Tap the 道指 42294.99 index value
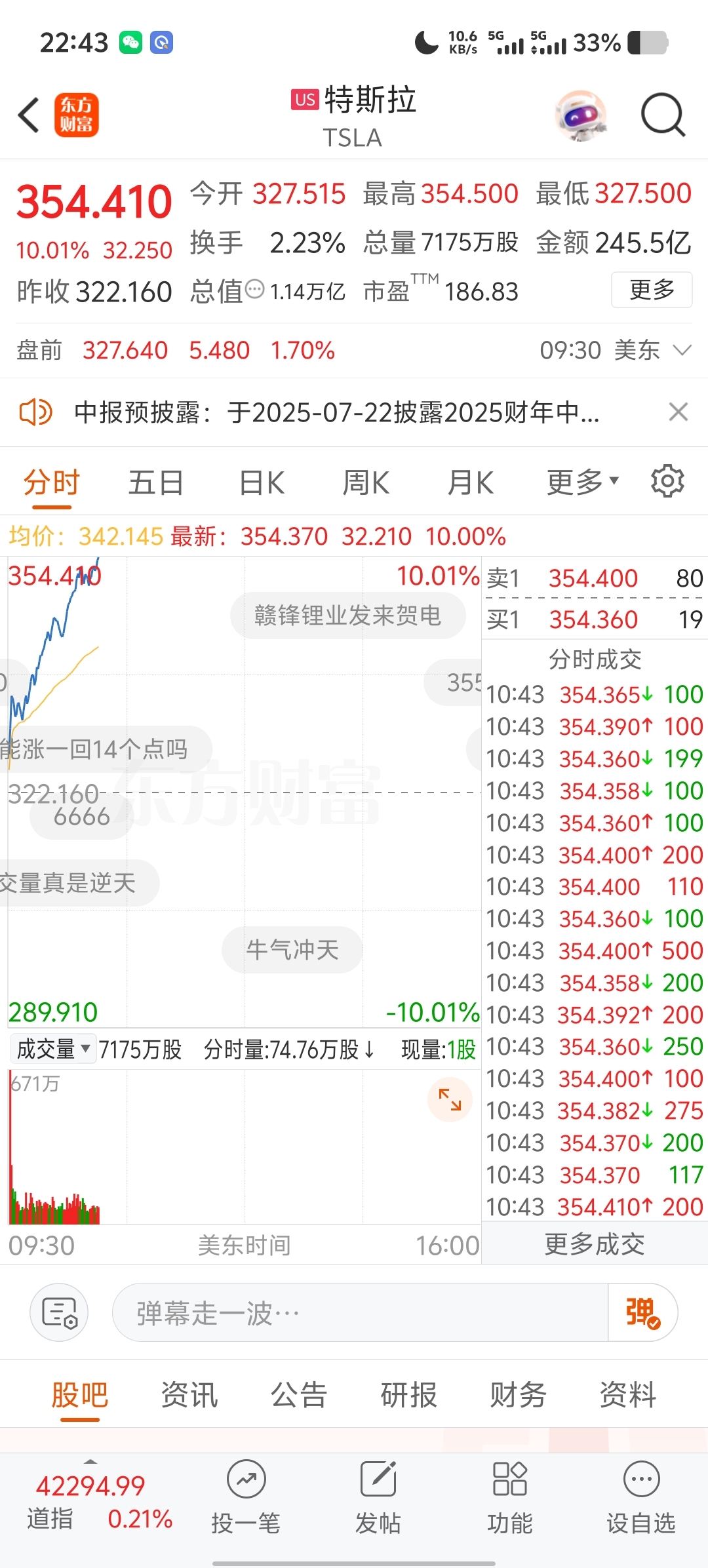 pyautogui.click(x=90, y=1485)
